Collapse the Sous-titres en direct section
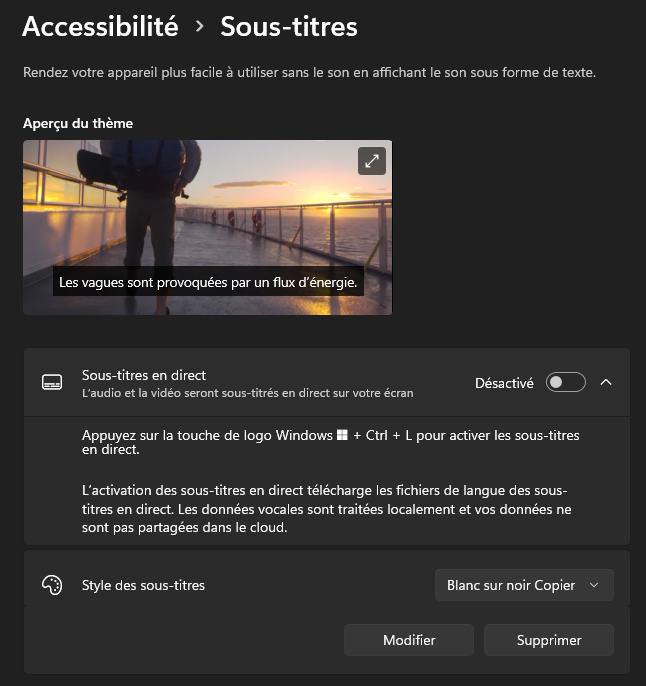This screenshot has height=686, width=646. [x=606, y=383]
